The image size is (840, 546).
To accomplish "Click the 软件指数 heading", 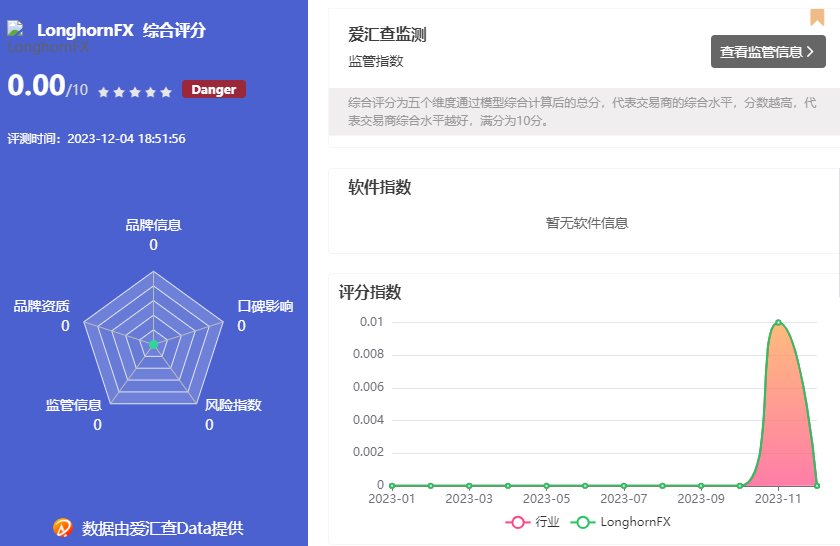I will point(380,187).
